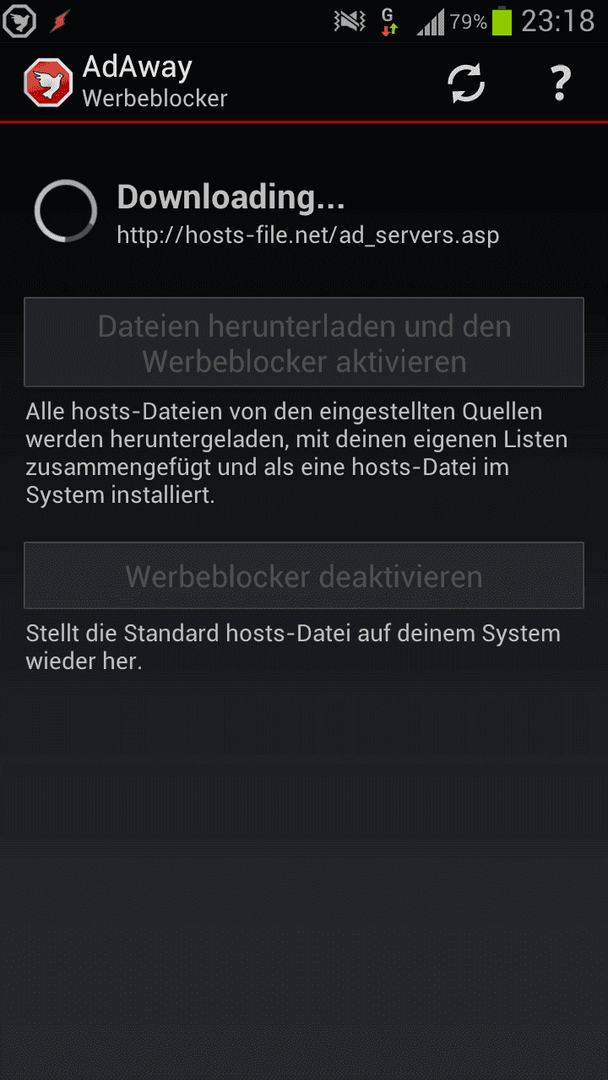
Task: Tap the 79% battery percentage text
Action: [468, 22]
